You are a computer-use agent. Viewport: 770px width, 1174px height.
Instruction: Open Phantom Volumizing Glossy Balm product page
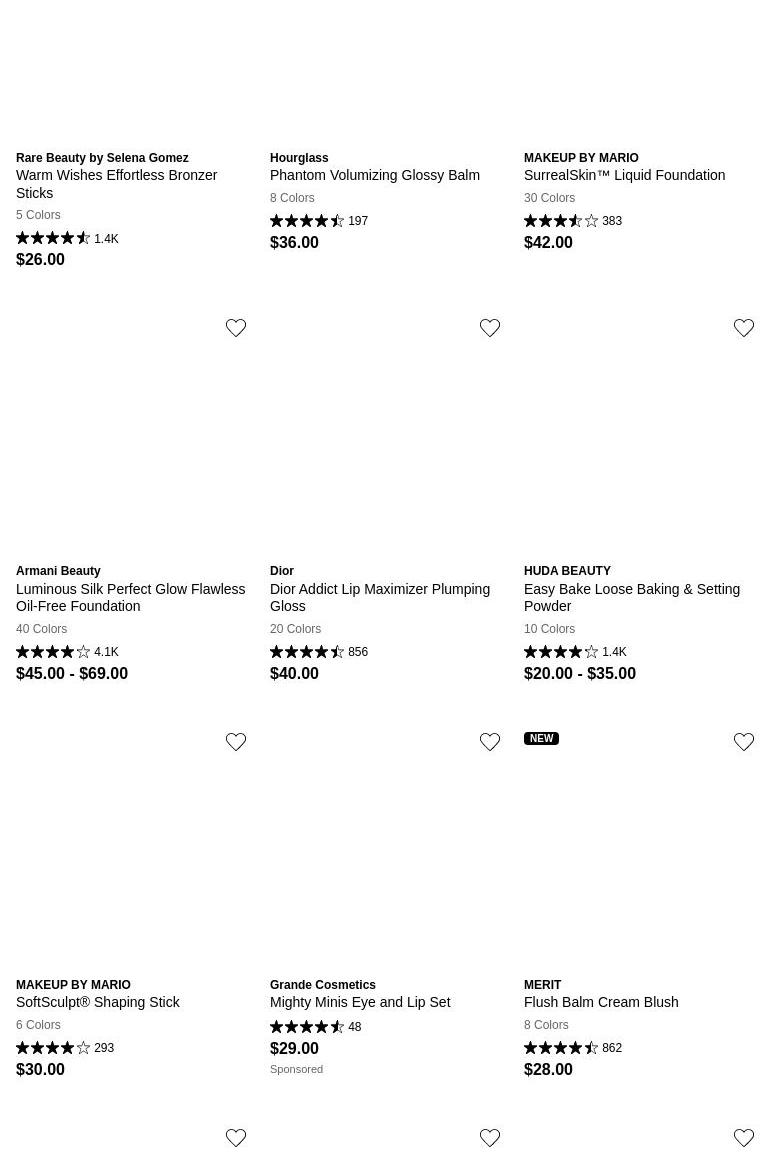tap(375, 175)
